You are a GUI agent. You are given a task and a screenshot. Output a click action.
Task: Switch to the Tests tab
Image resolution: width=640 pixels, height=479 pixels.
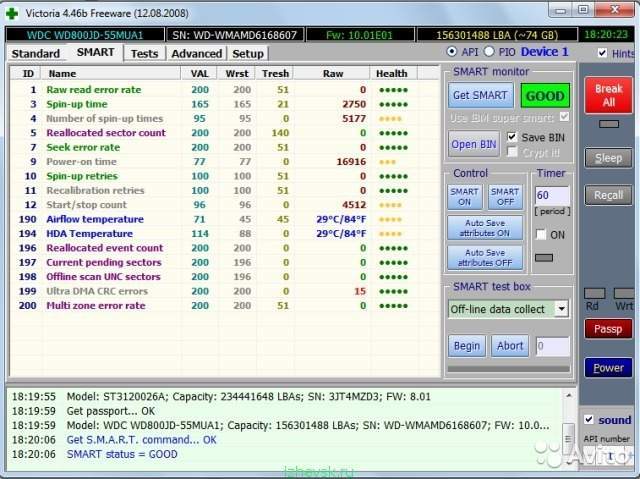(x=144, y=53)
